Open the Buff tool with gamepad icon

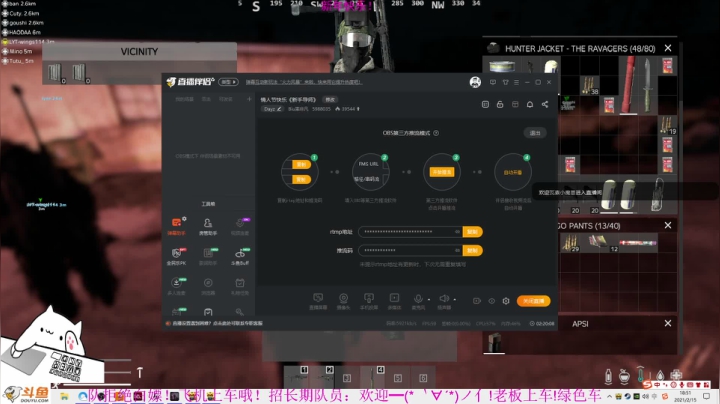(x=240, y=256)
